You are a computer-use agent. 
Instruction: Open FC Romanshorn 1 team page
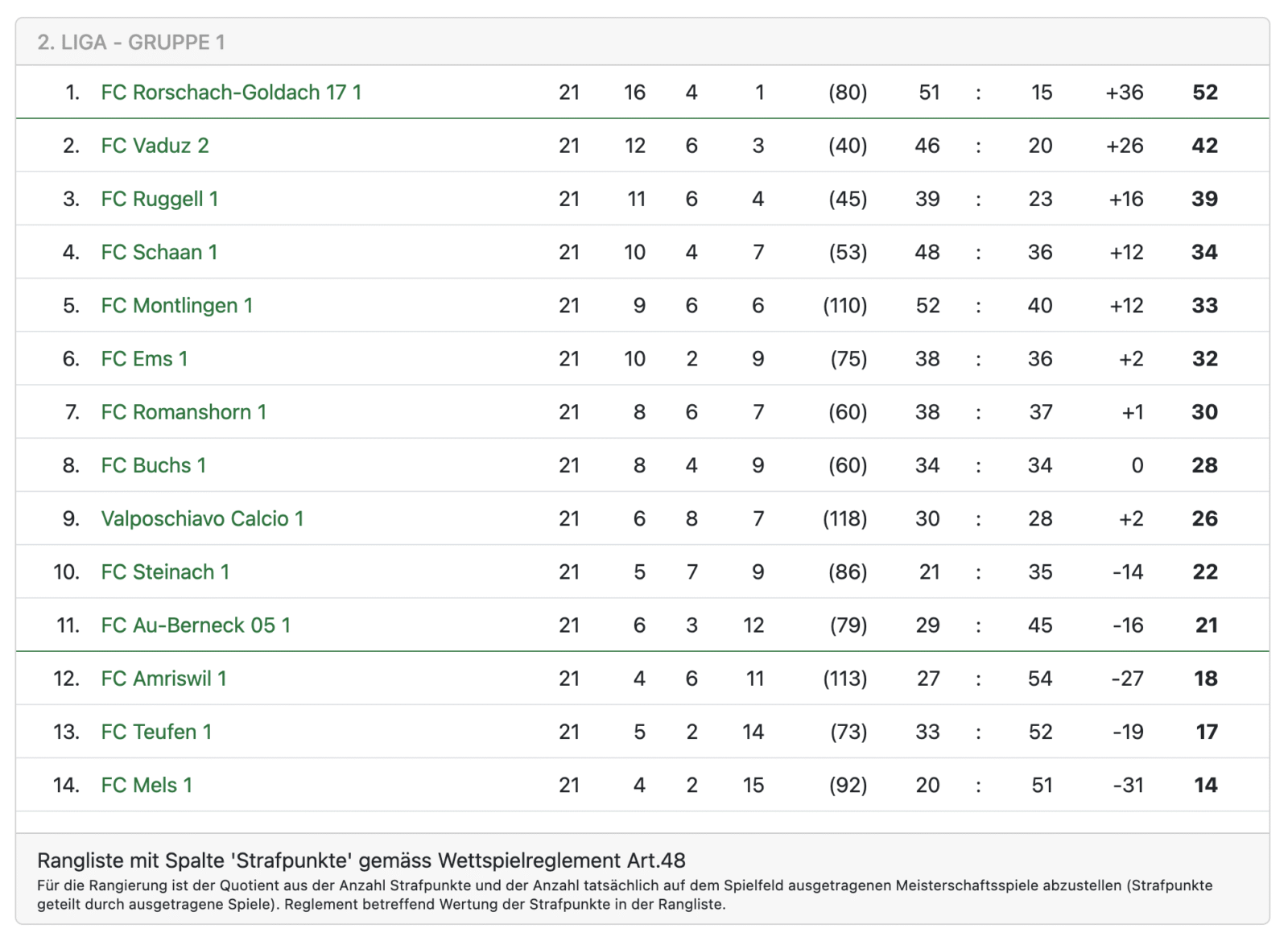point(184,412)
